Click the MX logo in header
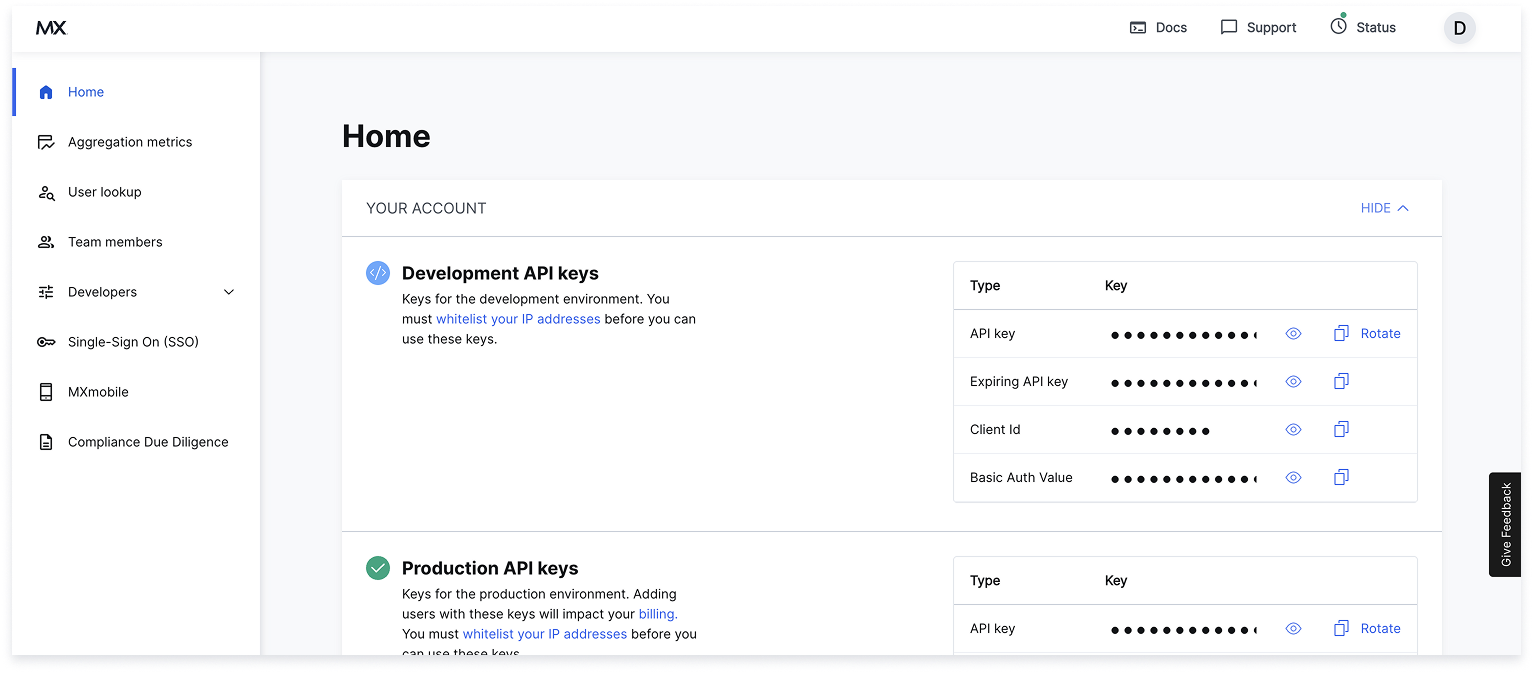Image resolution: width=1533 pixels, height=673 pixels. (x=51, y=28)
